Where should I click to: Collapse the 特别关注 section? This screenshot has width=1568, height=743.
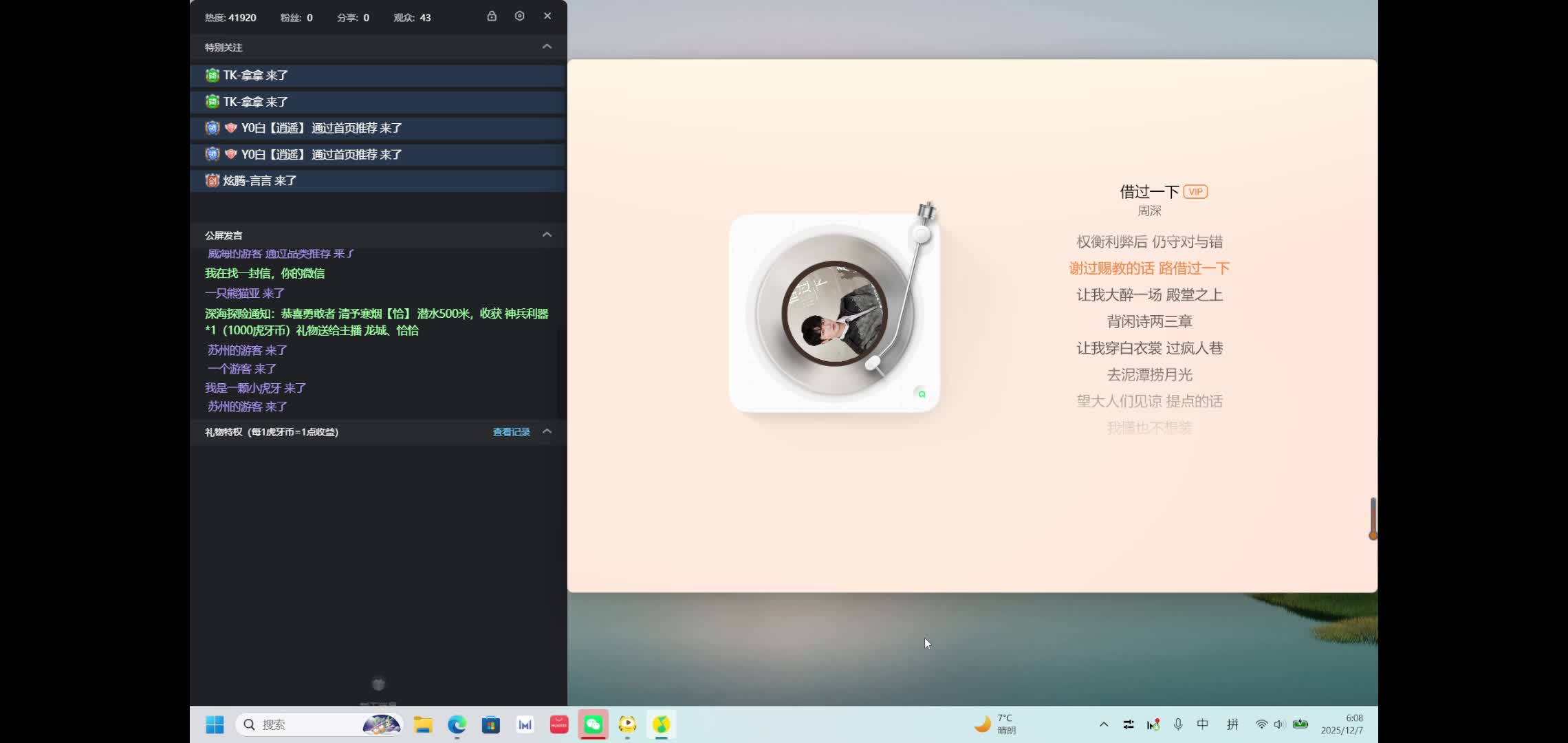(547, 47)
